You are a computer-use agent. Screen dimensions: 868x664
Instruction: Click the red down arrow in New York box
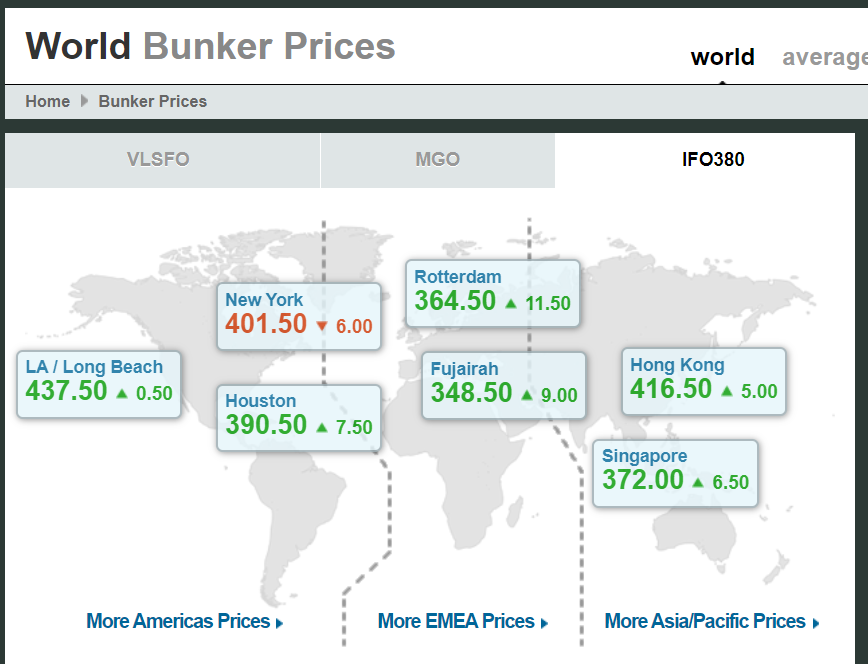[x=321, y=326]
